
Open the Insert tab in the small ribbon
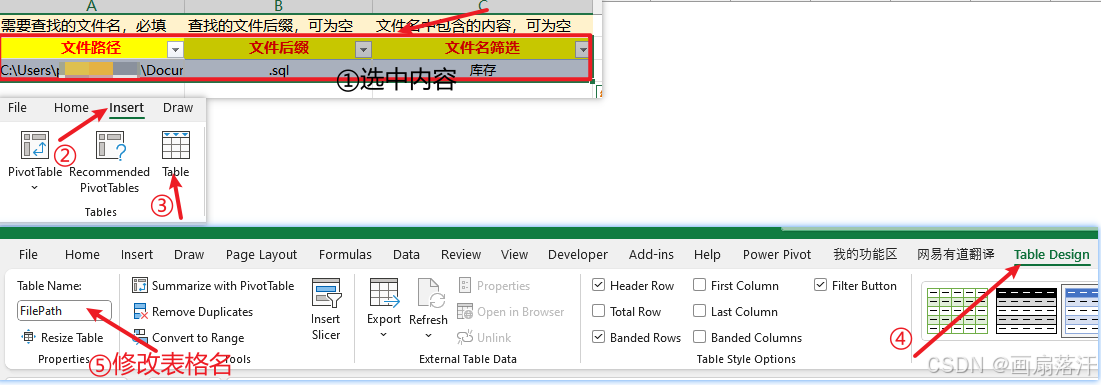click(126, 107)
